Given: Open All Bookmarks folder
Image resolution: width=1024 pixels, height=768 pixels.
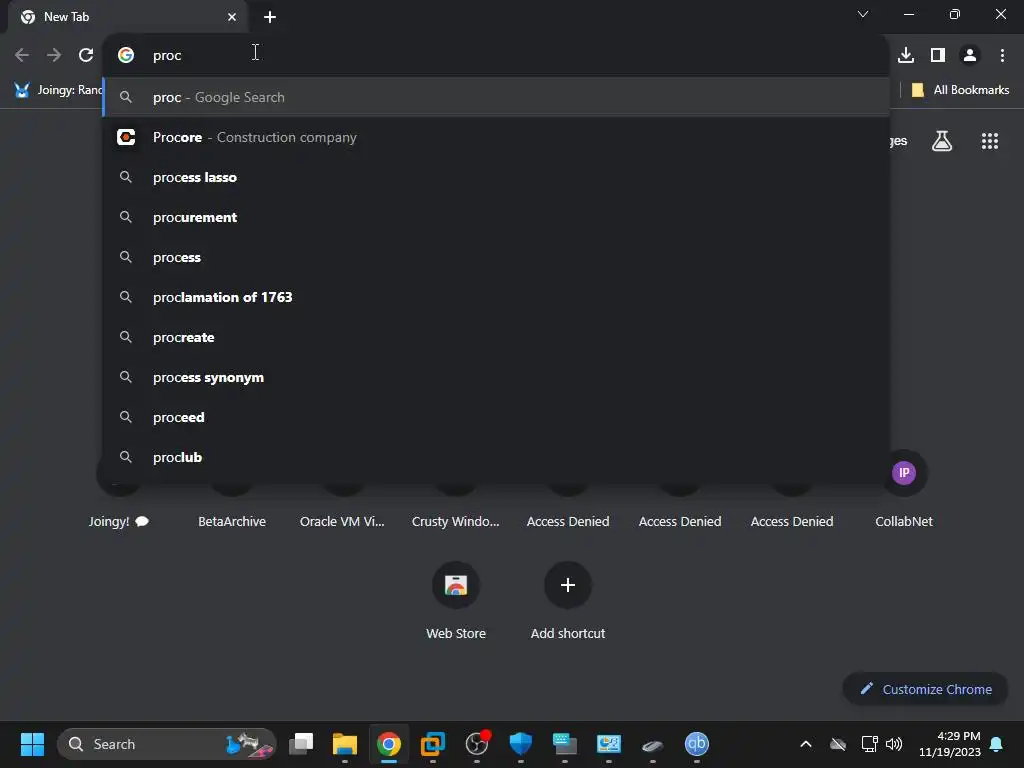Looking at the screenshot, I should pyautogui.click(x=960, y=90).
